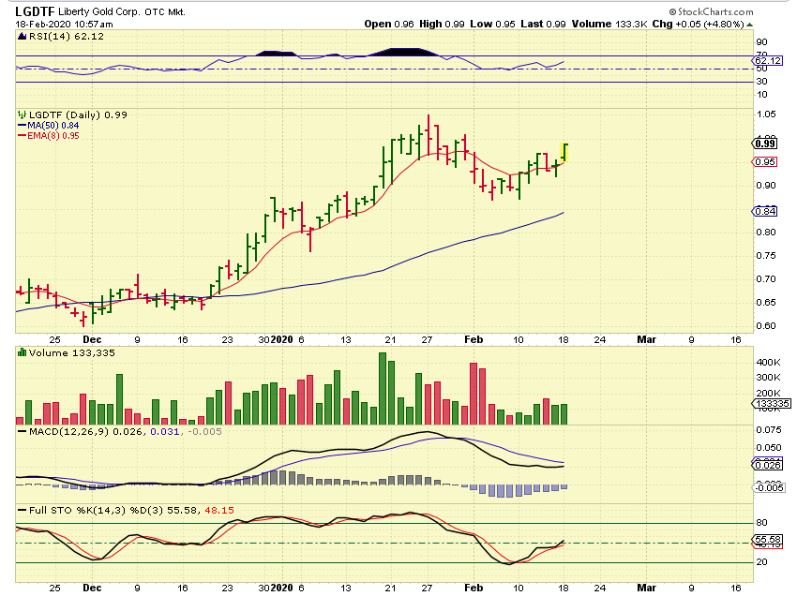Click the grey -0.005 histogram value in MACD label
792x595 pixels.
[204, 431]
